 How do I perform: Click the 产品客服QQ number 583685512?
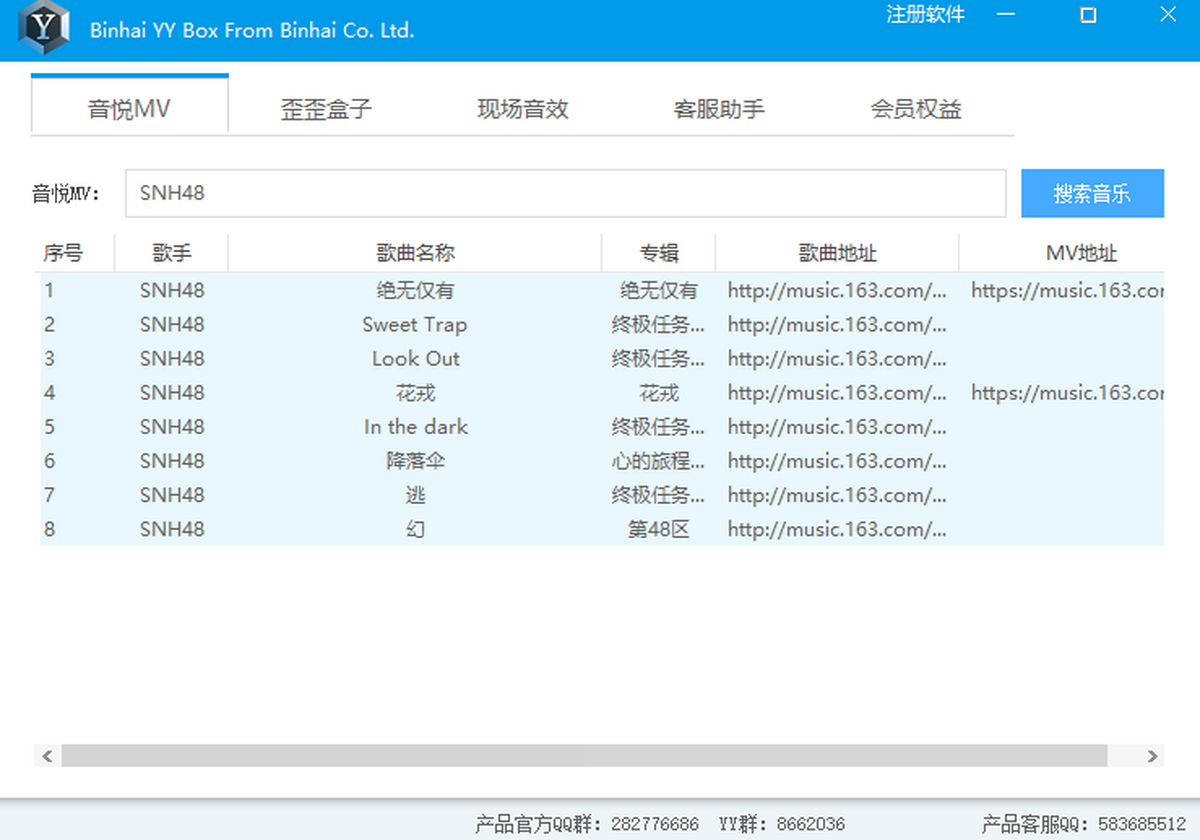coord(1142,825)
